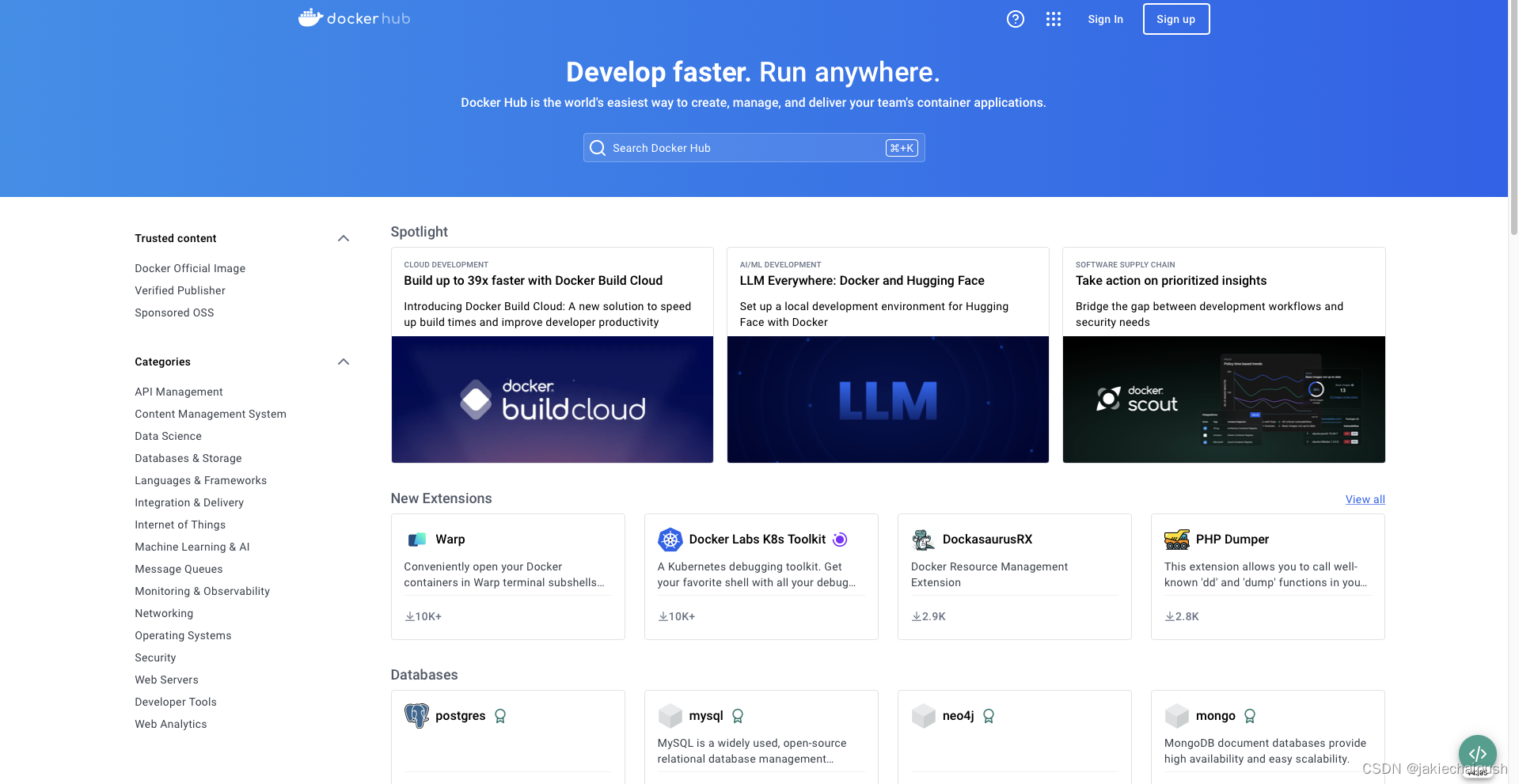Click the Warp extension icon
Screen dimensions: 1519x784
point(416,540)
